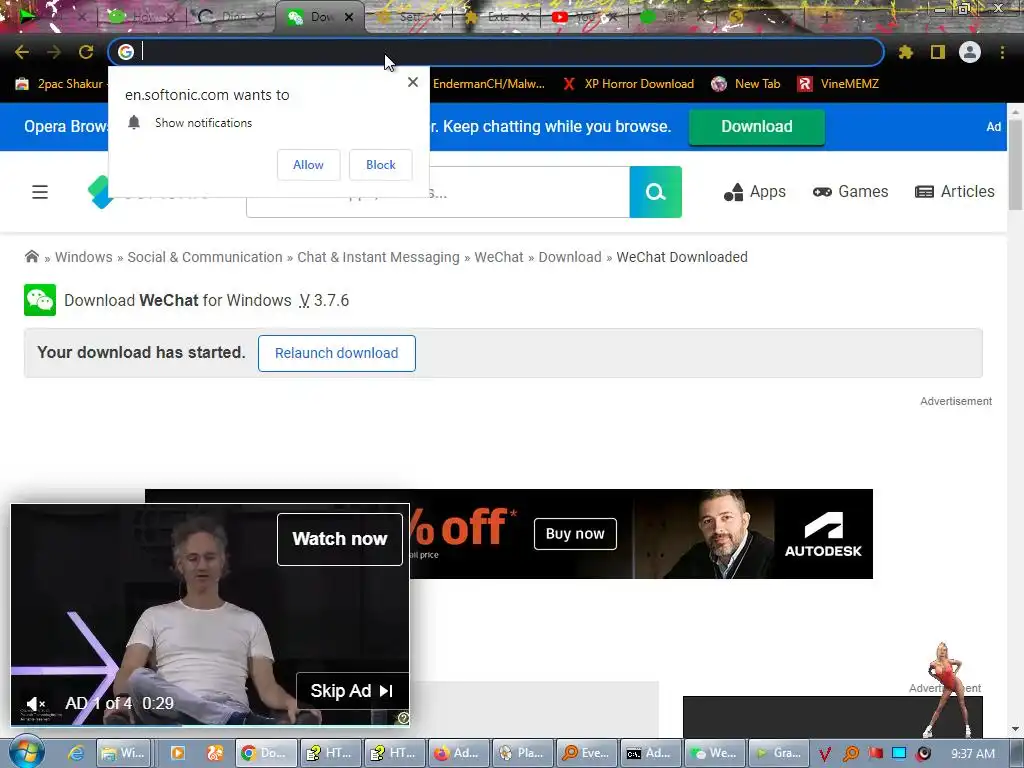Open Download breadcrumb link
Viewport: 1024px width, 768px height.
click(570, 257)
